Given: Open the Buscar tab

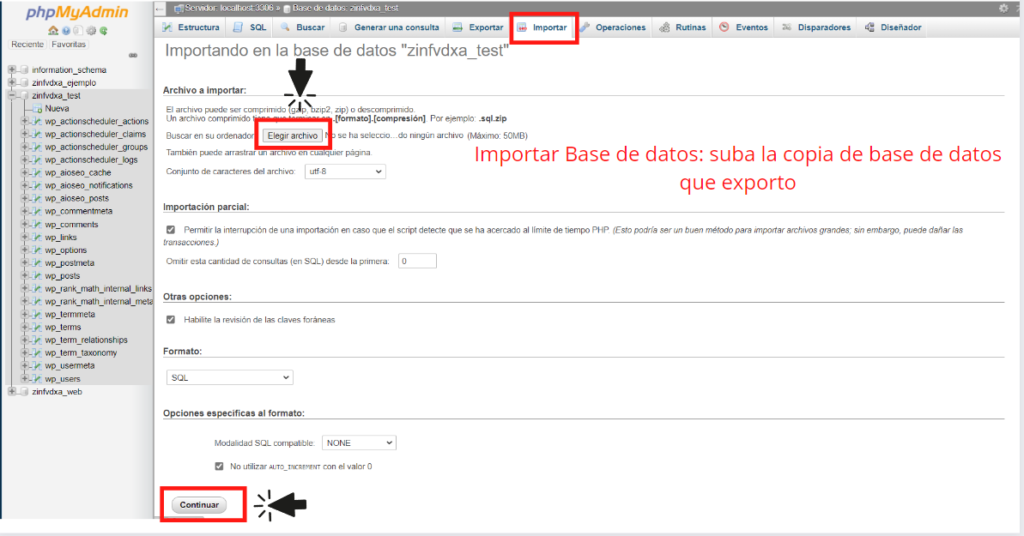Looking at the screenshot, I should pyautogui.click(x=302, y=27).
